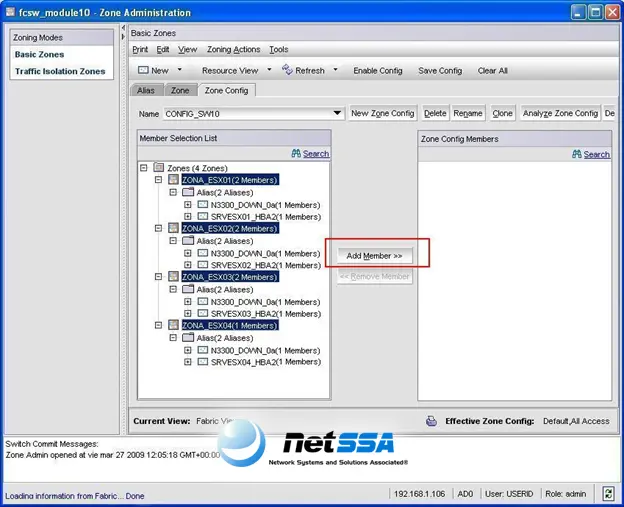
Task: Switch to the Alias tab
Action: tap(146, 90)
